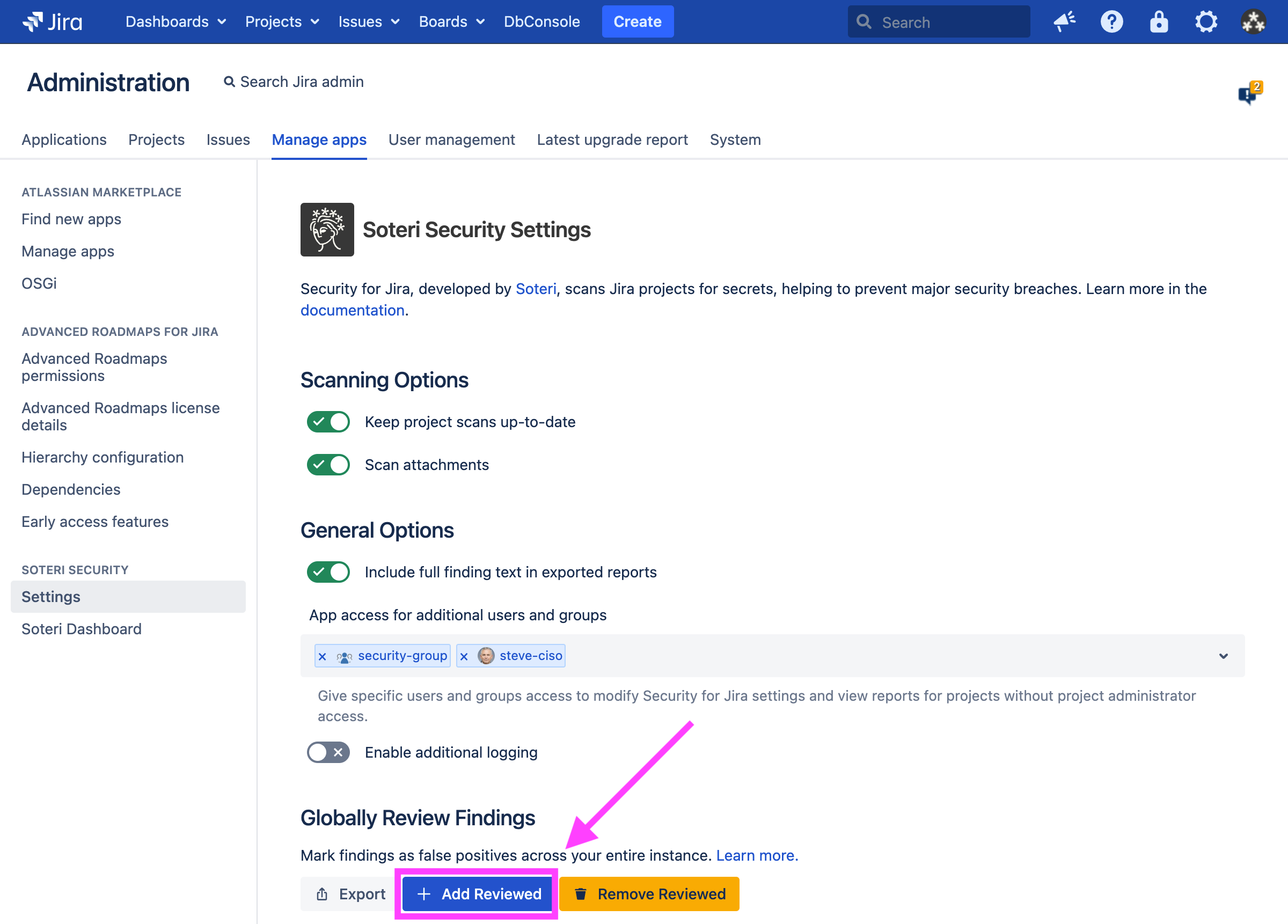The image size is (1288, 924).
Task: Click the Soteri Security app logo
Action: [327, 230]
